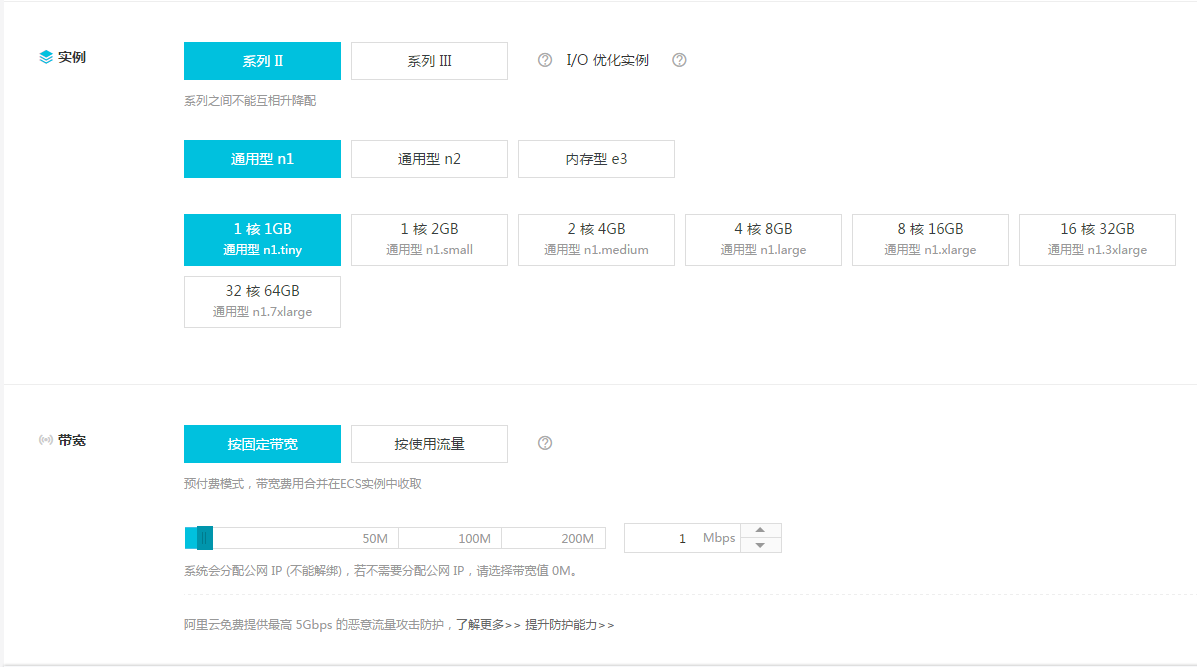Click 系列之间不能互相升降配 note
The height and width of the screenshot is (667, 1197).
[250, 101]
